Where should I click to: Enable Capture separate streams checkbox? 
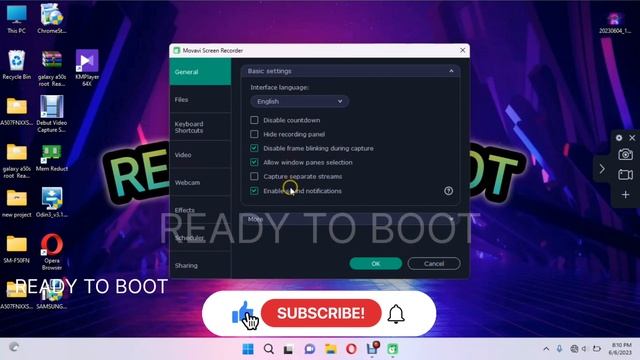coord(254,176)
